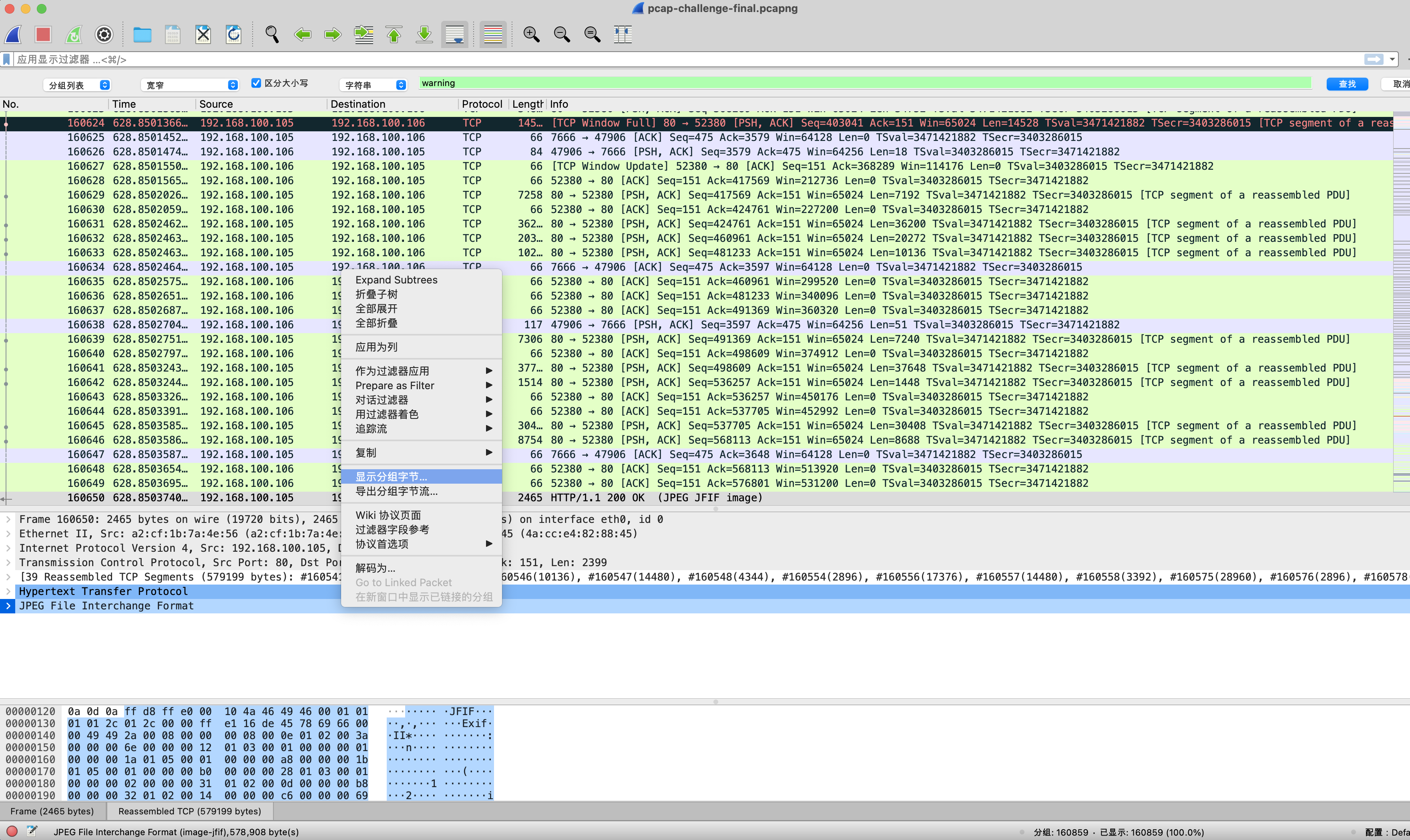
Task: Click the reload capture file icon
Action: [x=234, y=35]
